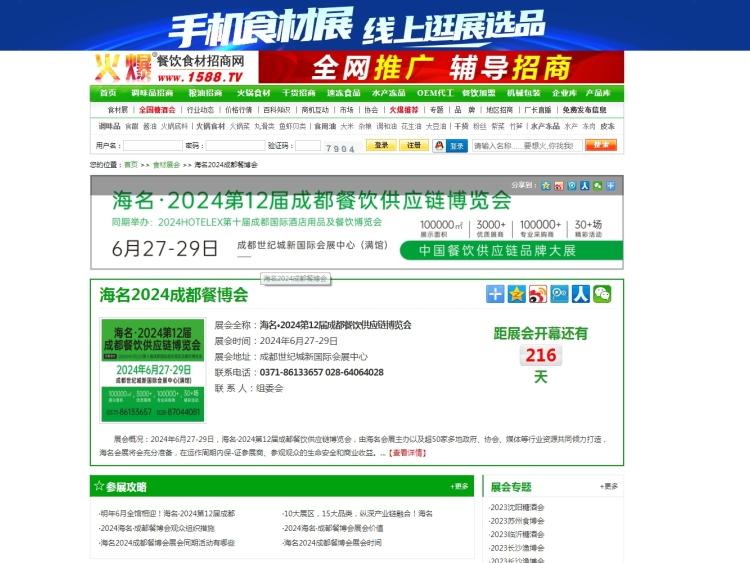This screenshot has height=563, width=750.
Task: Click into the 密码 password field
Action: [235, 145]
